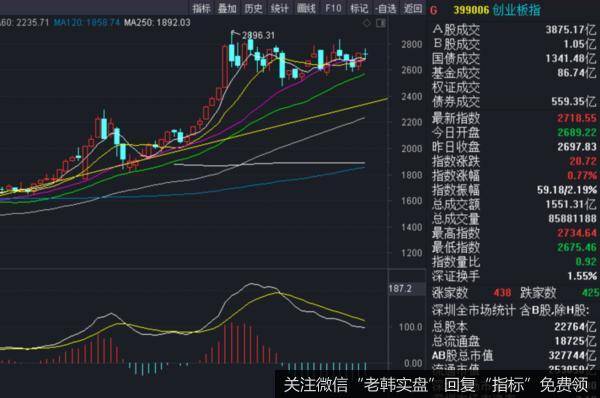
Task: Click the 总股本 value 22764亿
Action: tap(575, 327)
